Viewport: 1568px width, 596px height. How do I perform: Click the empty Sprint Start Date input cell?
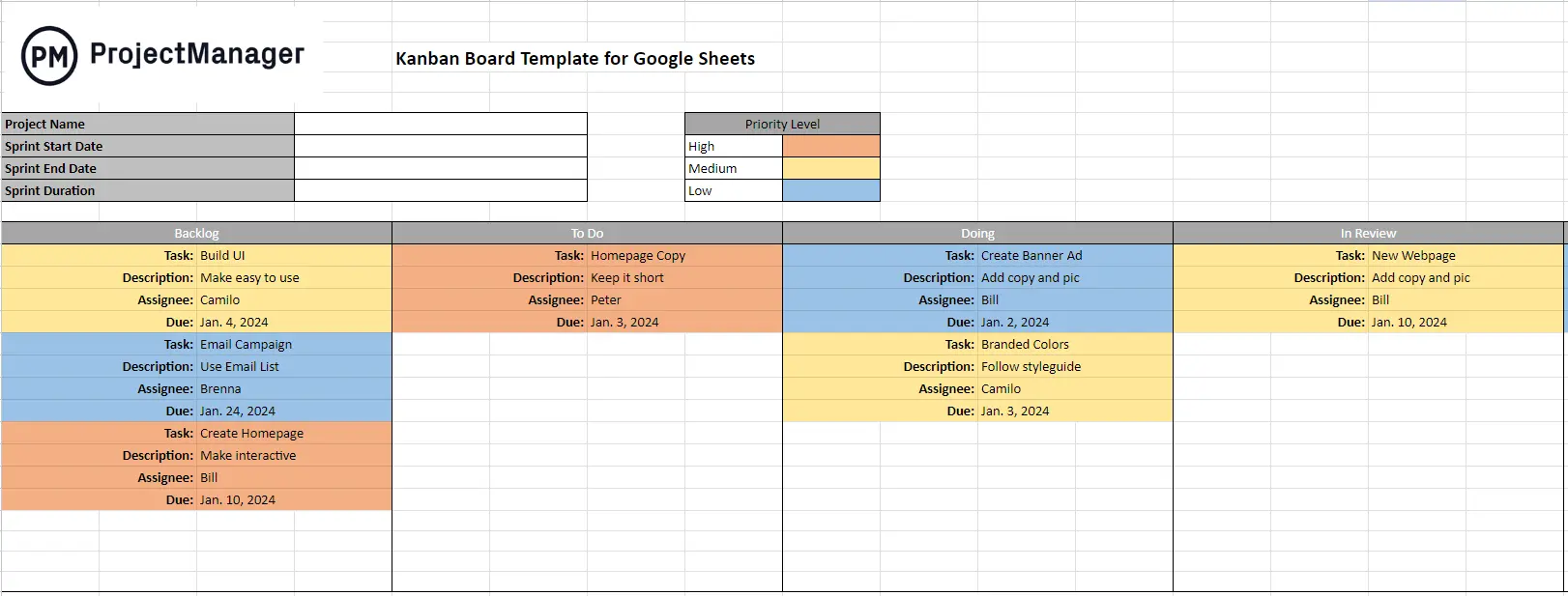click(441, 146)
